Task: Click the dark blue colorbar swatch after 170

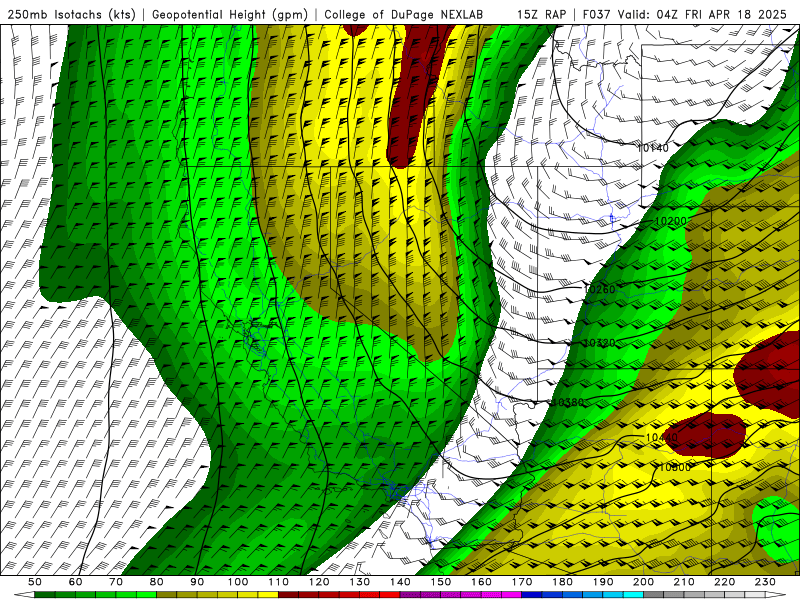Action: (532, 595)
